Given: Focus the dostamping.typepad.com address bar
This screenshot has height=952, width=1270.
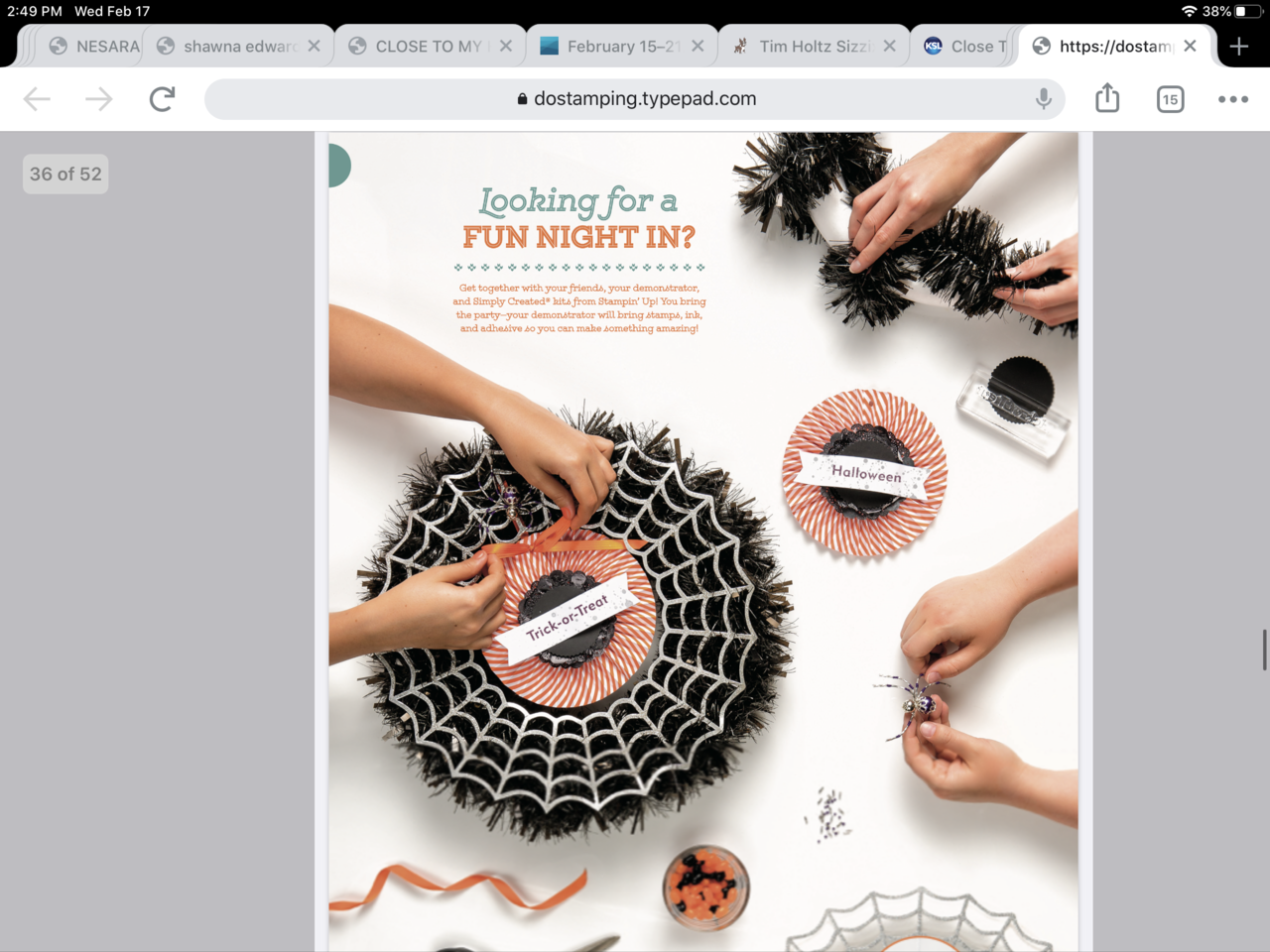Looking at the screenshot, I should pos(635,99).
